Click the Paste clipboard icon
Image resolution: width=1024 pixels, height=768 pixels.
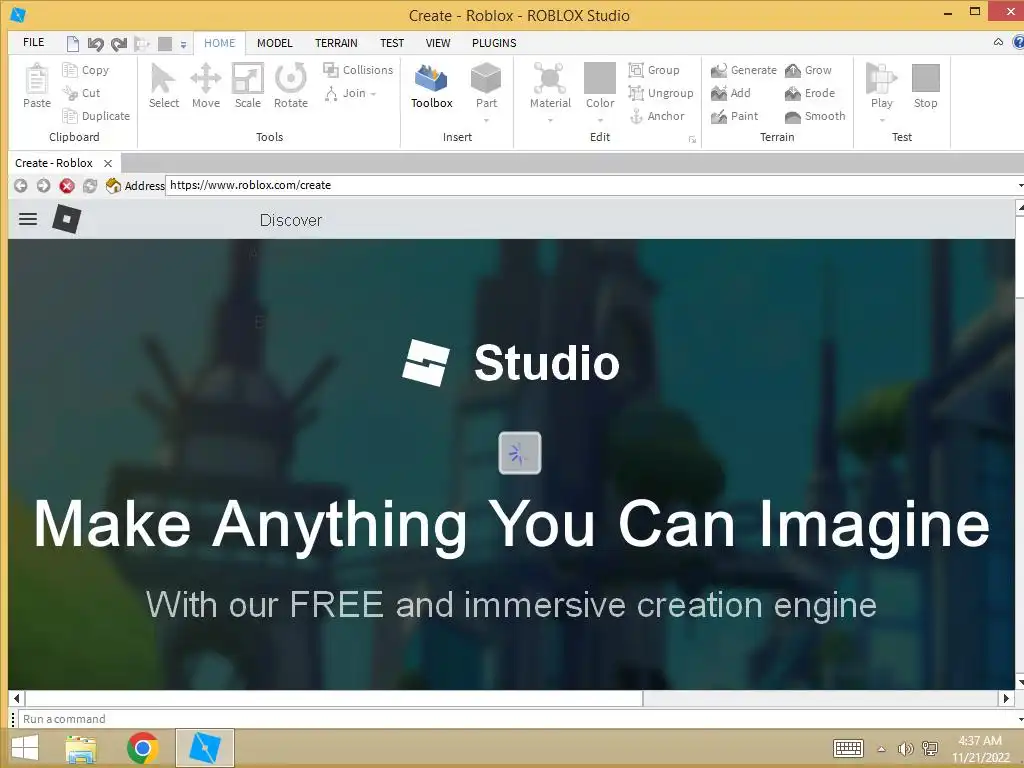37,86
